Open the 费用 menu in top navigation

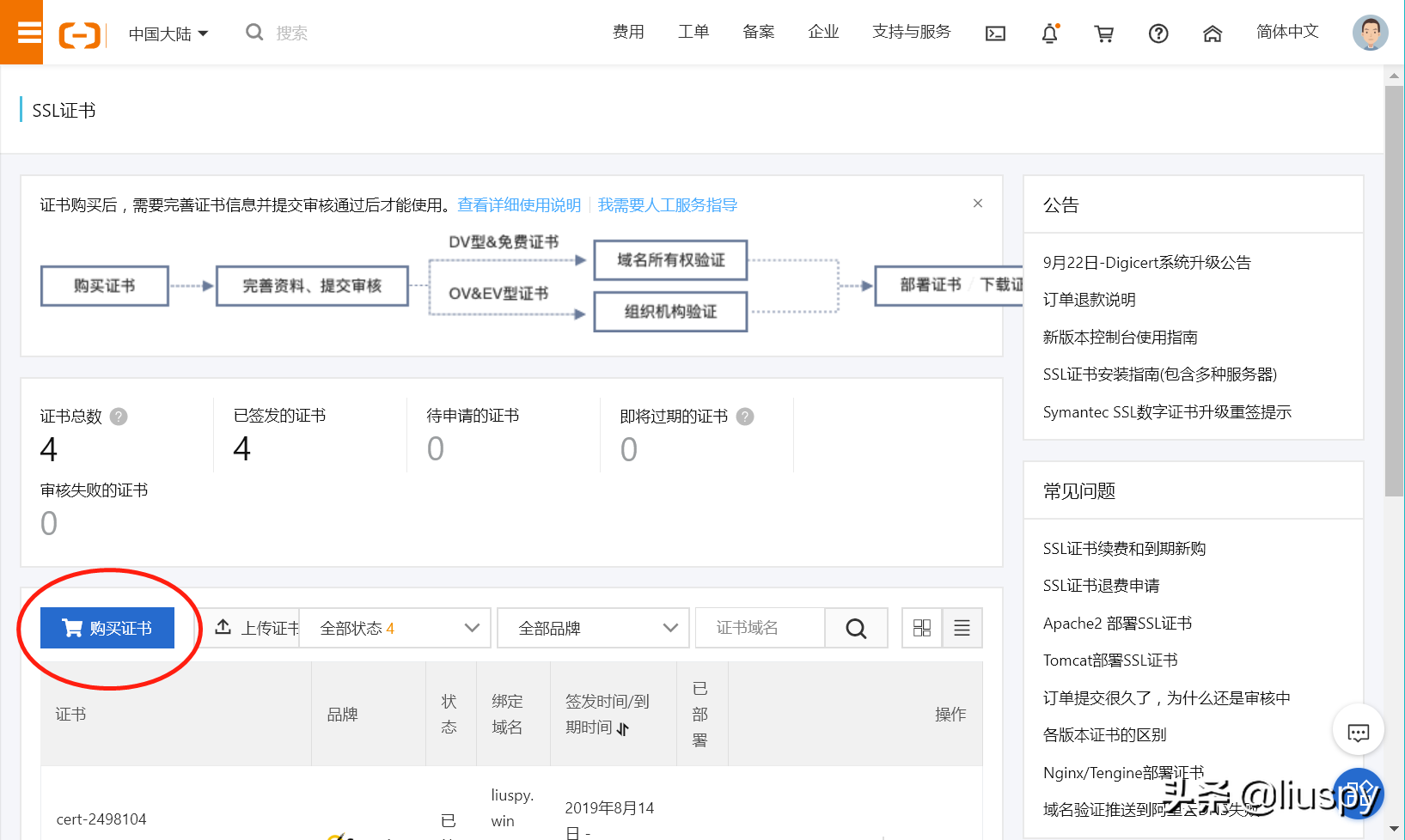coord(628,32)
